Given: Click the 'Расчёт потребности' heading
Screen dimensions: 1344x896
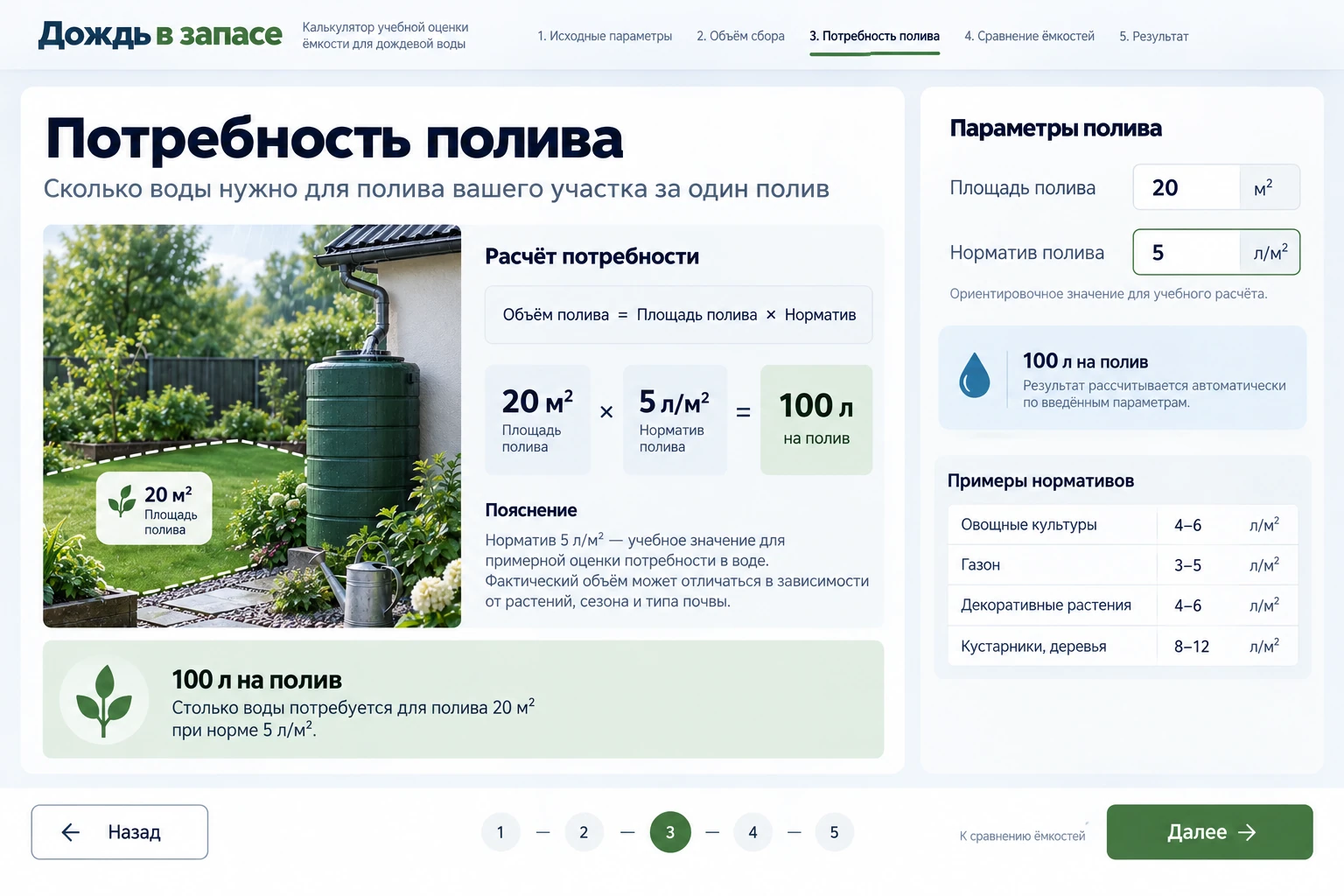Looking at the screenshot, I should tap(592, 256).
